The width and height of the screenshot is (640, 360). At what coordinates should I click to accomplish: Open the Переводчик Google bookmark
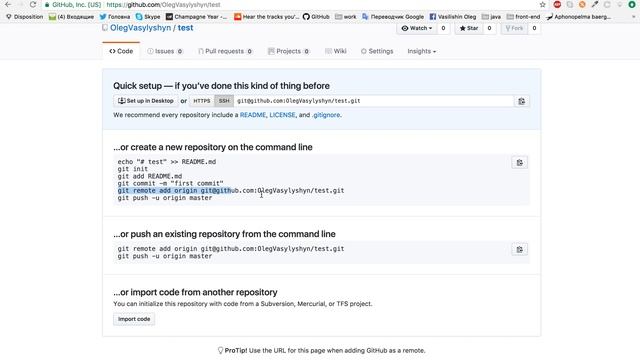coord(393,17)
